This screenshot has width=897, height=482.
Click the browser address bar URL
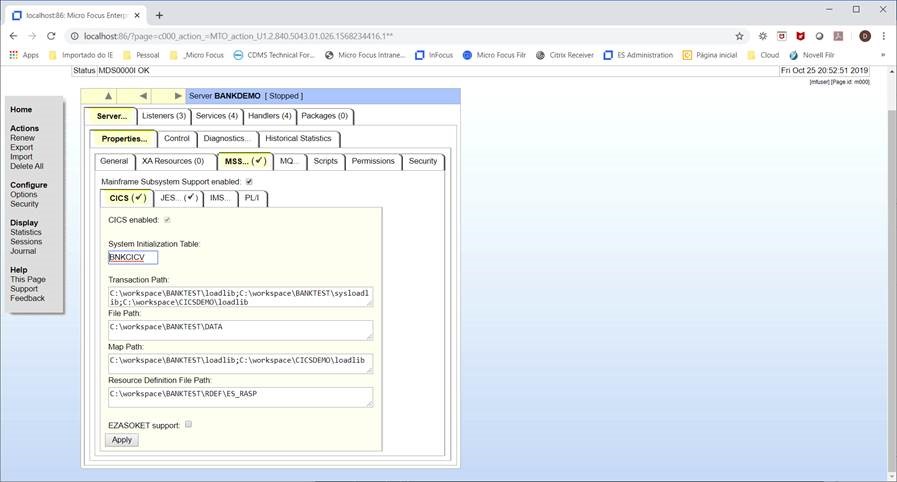coord(238,36)
